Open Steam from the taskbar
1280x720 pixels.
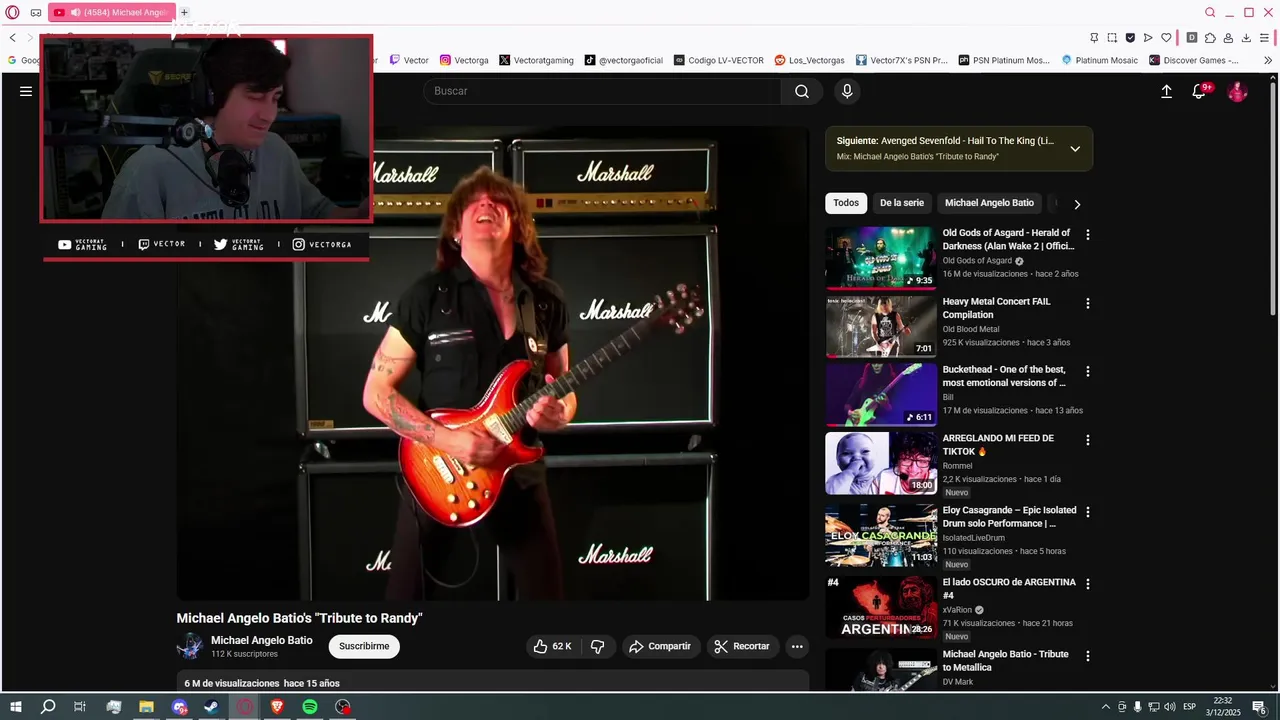(x=211, y=707)
